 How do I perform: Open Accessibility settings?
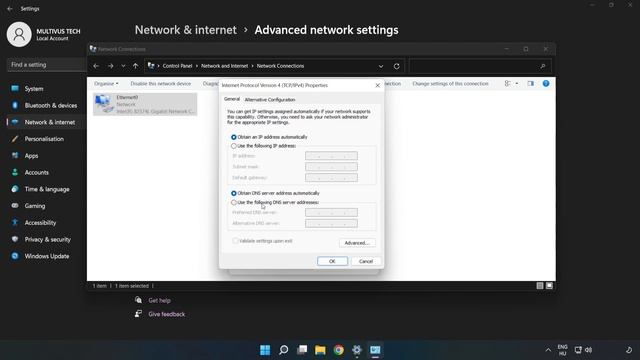coord(45,222)
